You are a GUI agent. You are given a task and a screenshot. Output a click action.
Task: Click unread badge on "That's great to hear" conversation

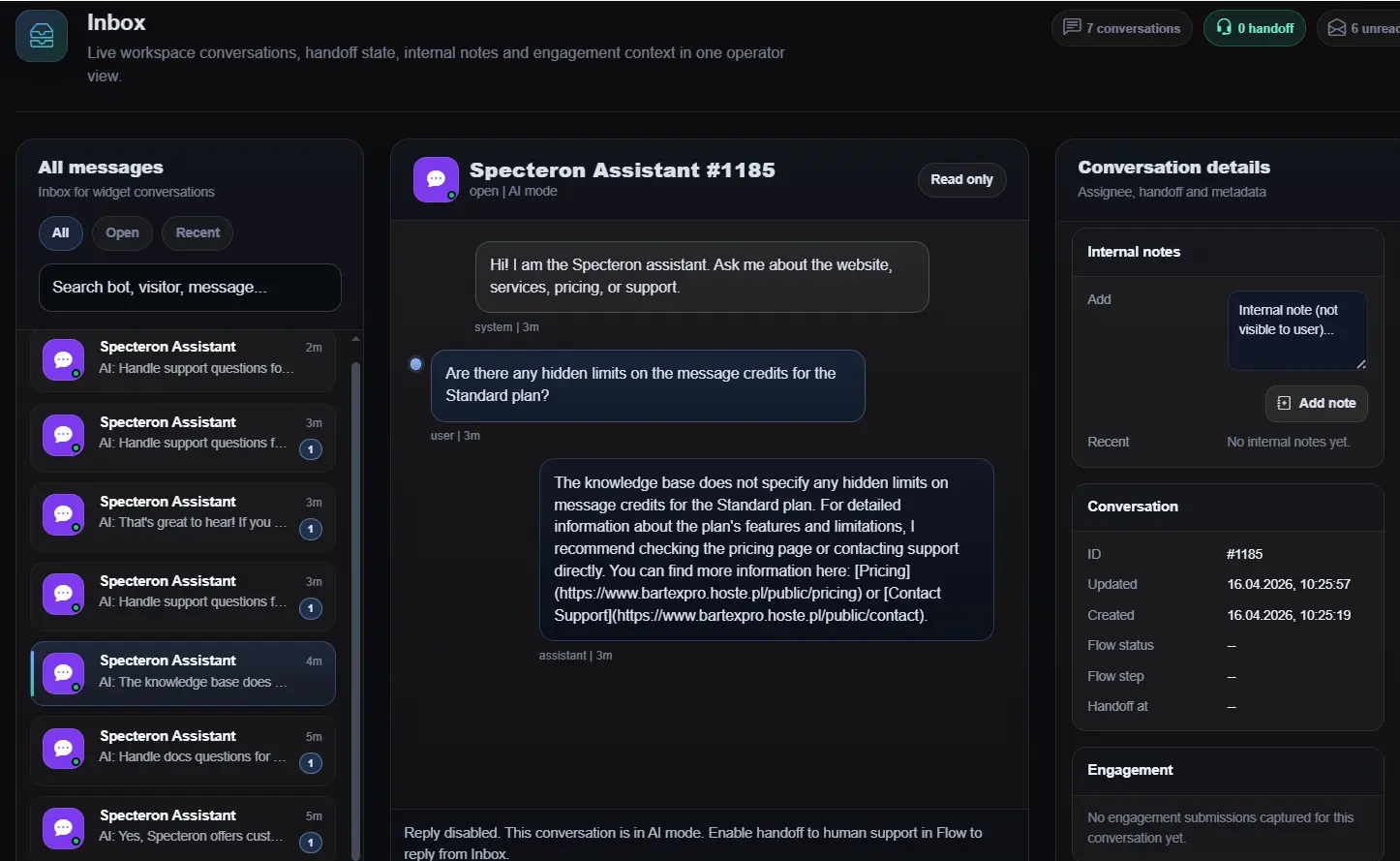click(x=311, y=529)
